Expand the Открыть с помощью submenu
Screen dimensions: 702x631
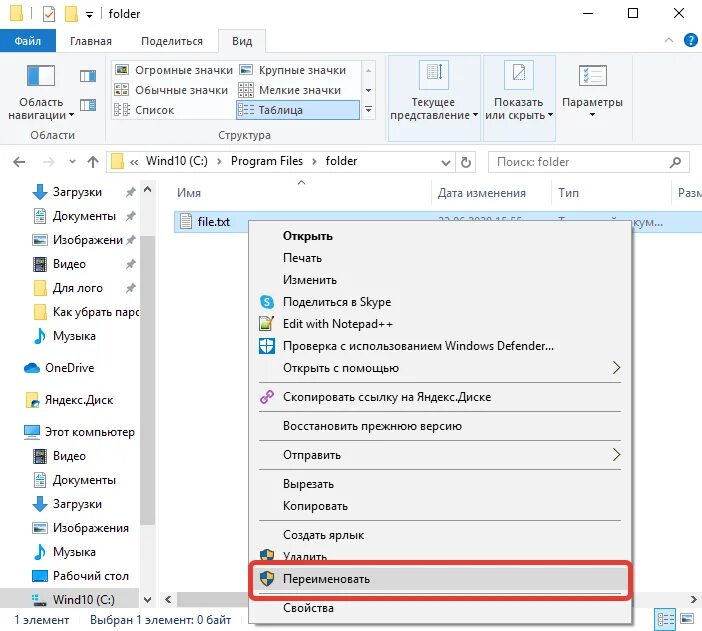tap(440, 368)
